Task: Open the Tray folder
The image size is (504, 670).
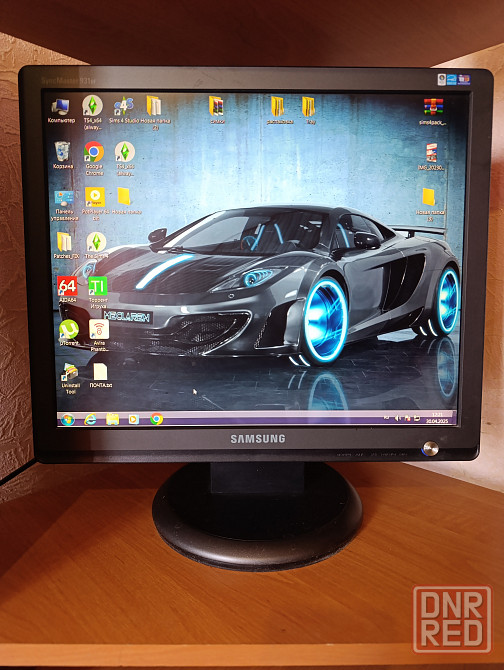Action: click(x=309, y=110)
